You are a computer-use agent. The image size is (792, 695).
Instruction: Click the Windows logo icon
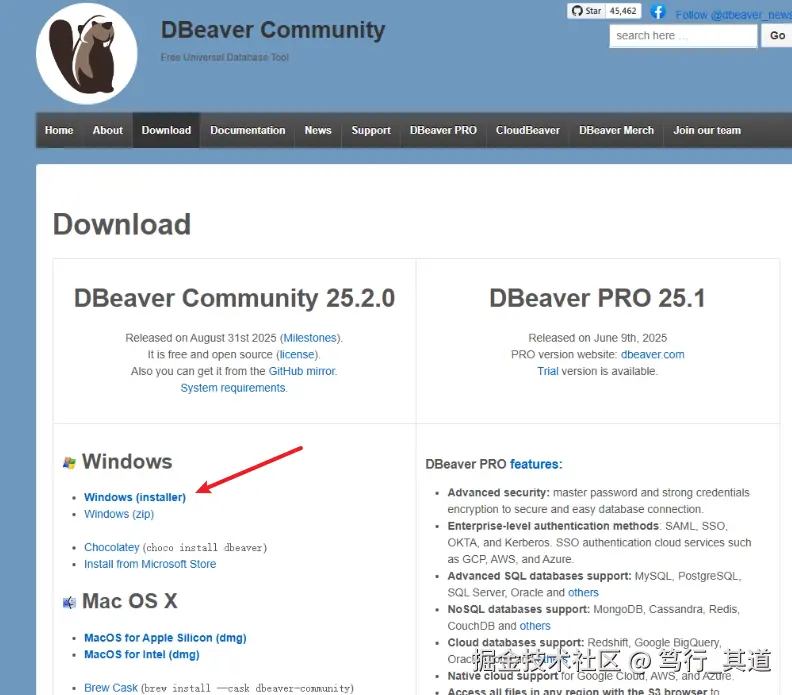(x=69, y=462)
